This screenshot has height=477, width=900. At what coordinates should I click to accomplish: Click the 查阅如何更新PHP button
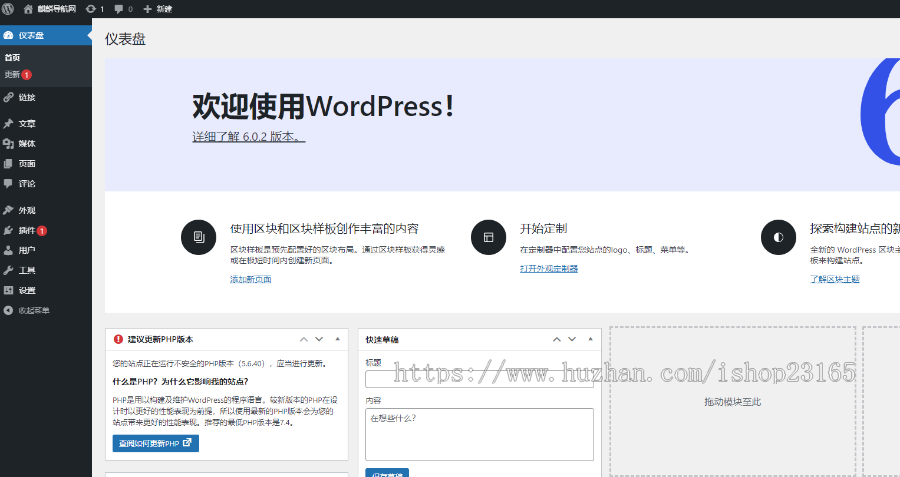tap(156, 443)
